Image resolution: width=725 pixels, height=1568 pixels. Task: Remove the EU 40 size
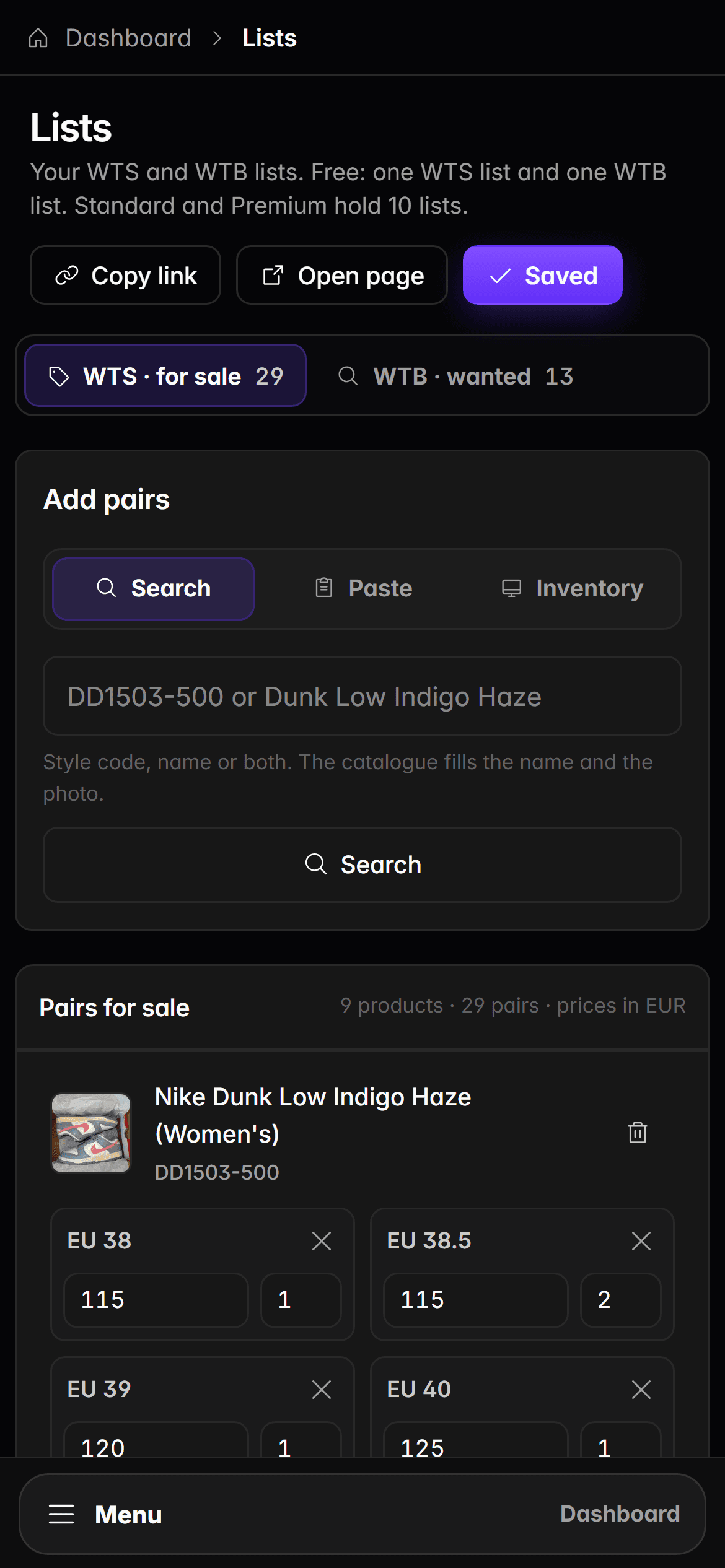pyautogui.click(x=641, y=1390)
